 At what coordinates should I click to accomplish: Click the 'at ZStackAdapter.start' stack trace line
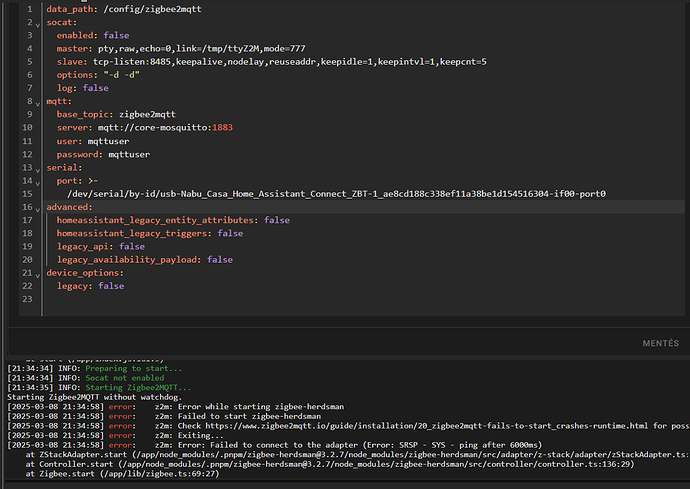click(x=357, y=455)
